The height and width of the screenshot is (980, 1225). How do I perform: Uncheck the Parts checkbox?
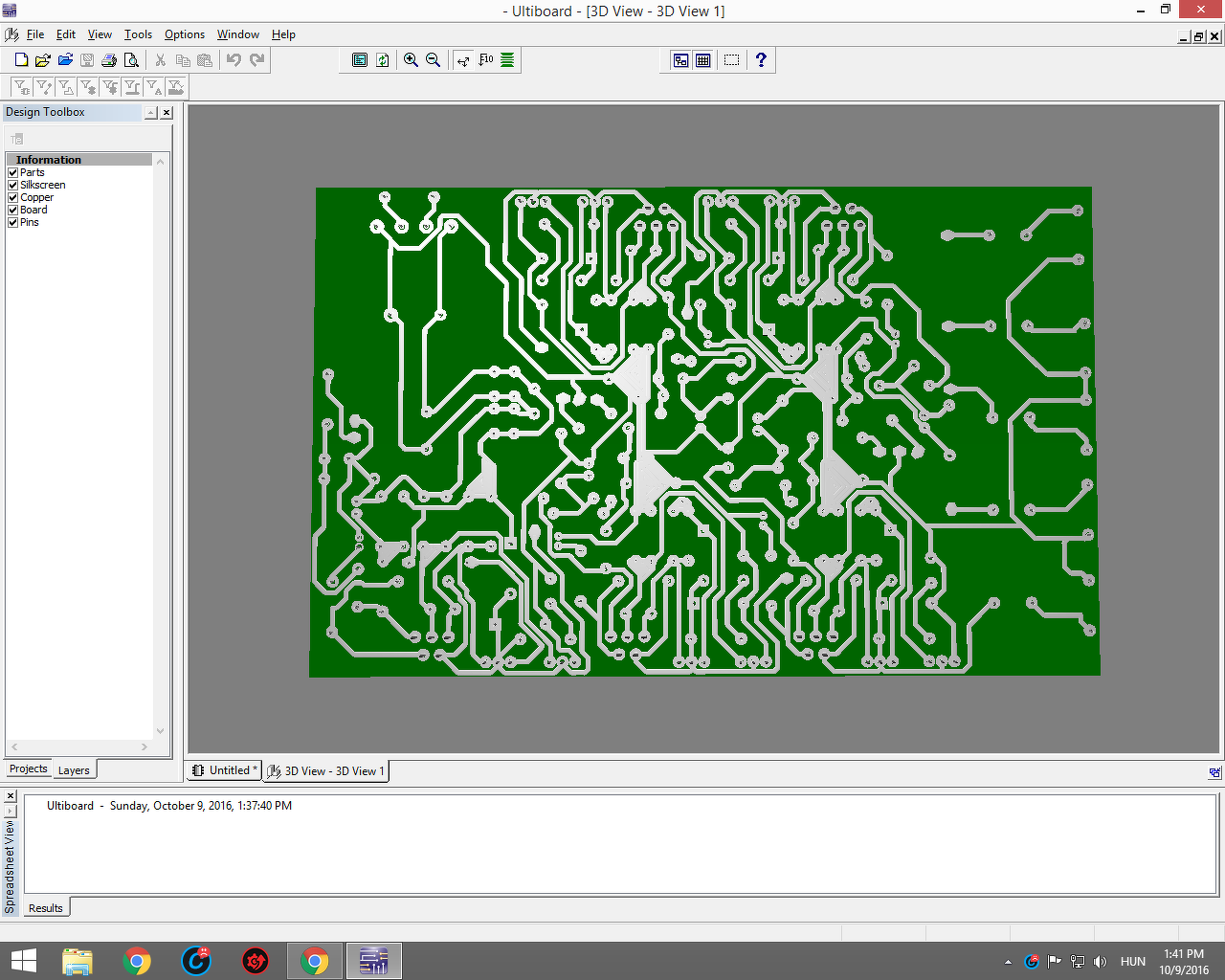[x=13, y=173]
